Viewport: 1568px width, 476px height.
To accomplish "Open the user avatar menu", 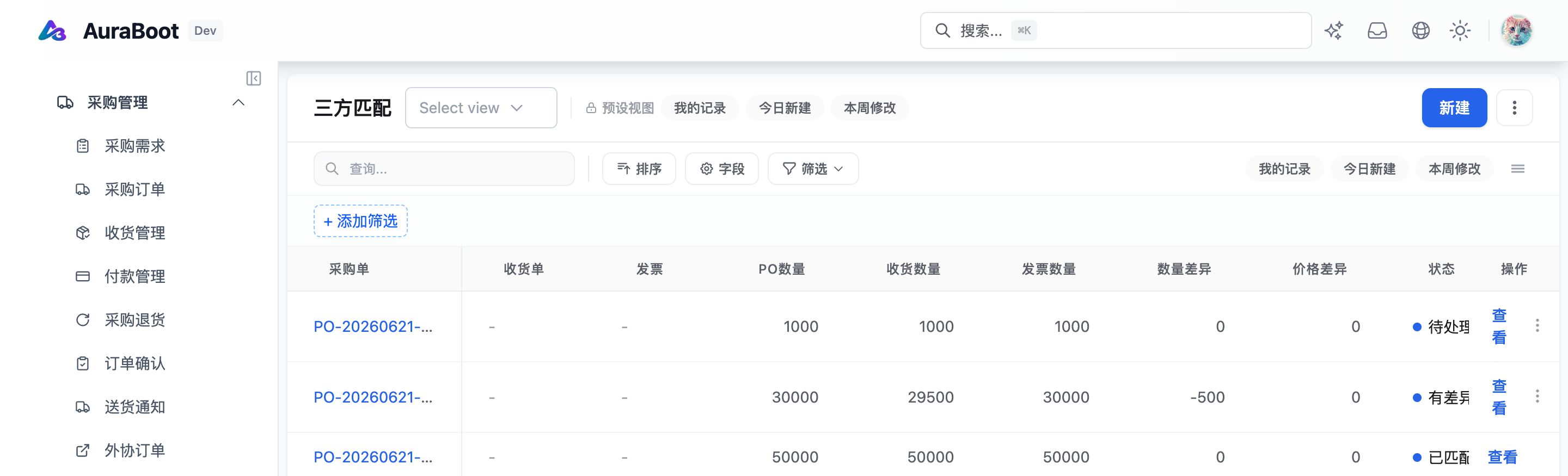I will 1516,30.
